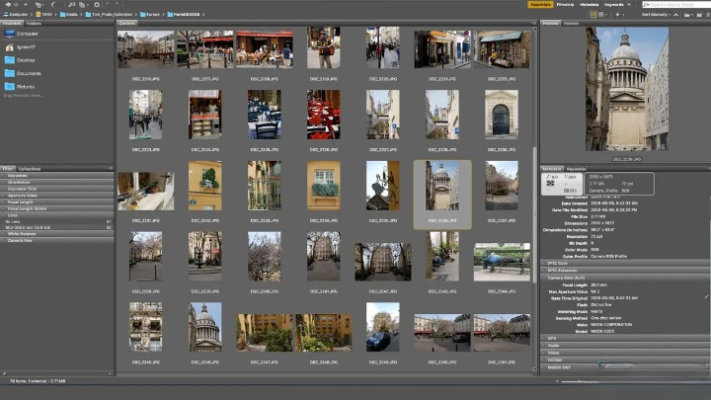The width and height of the screenshot is (711, 400).
Task: Expand the Keywords filter section
Action: pyautogui.click(x=20, y=177)
